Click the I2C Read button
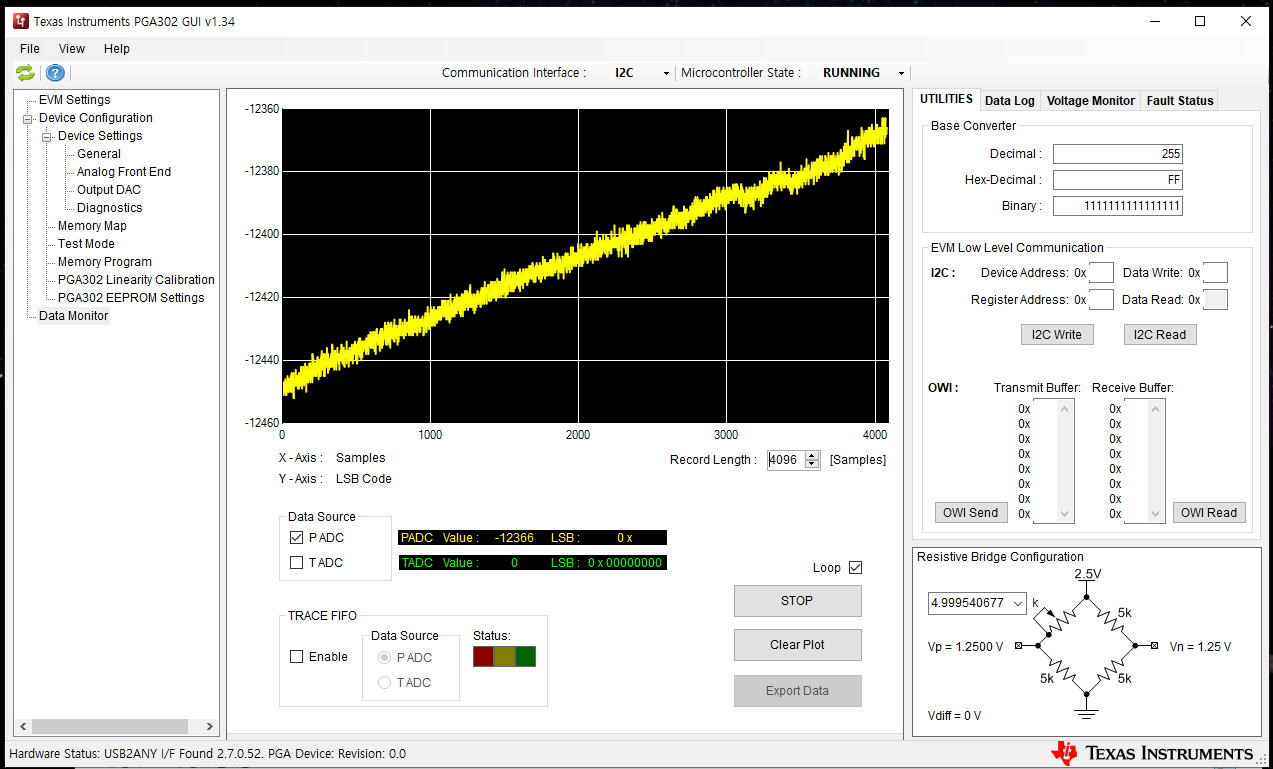Image resolution: width=1273 pixels, height=769 pixels. pos(1160,334)
